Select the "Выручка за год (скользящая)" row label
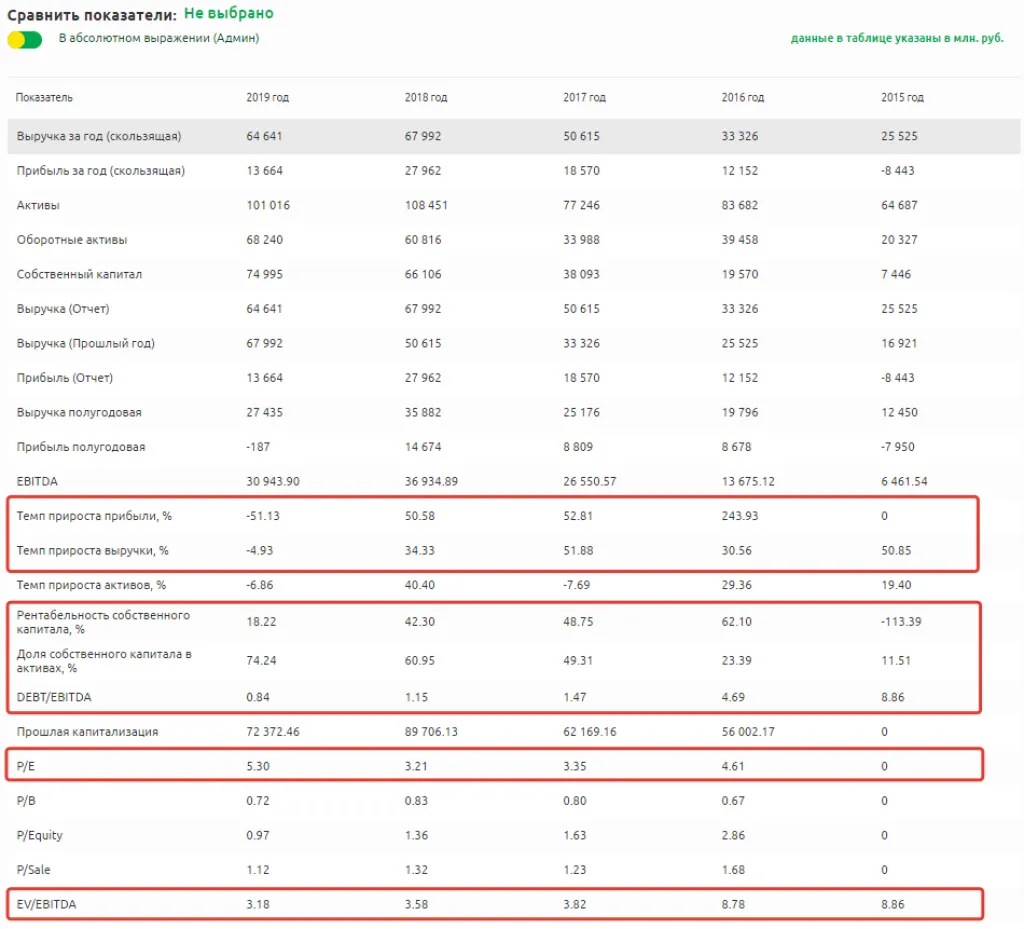The image size is (1024, 929). [x=99, y=136]
